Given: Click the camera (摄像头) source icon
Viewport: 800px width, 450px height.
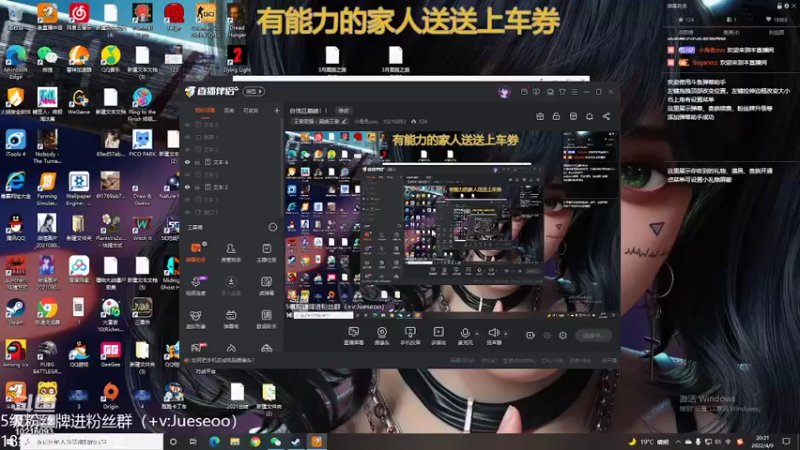Looking at the screenshot, I should 382,336.
